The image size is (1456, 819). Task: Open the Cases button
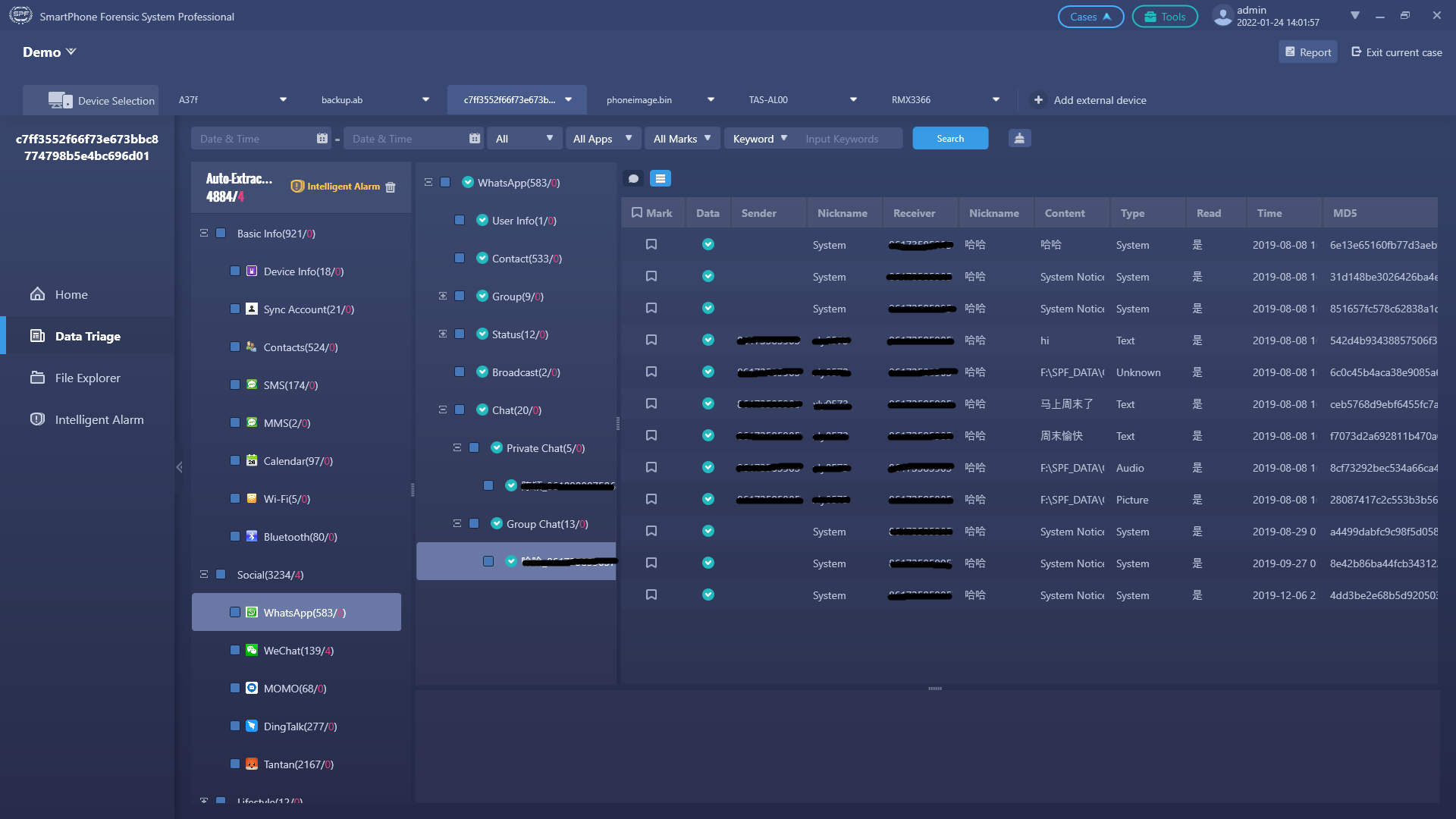point(1090,17)
